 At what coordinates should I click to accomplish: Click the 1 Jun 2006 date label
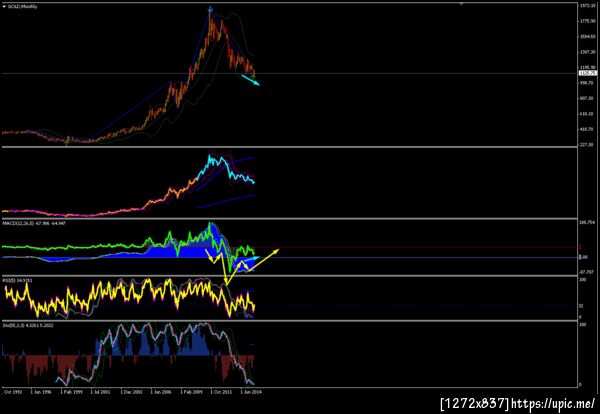point(161,392)
